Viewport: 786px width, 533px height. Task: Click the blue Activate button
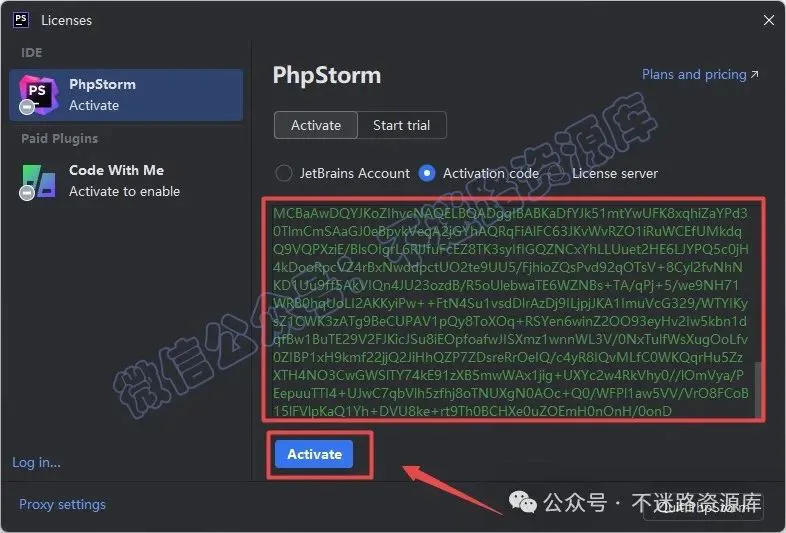[x=314, y=454]
